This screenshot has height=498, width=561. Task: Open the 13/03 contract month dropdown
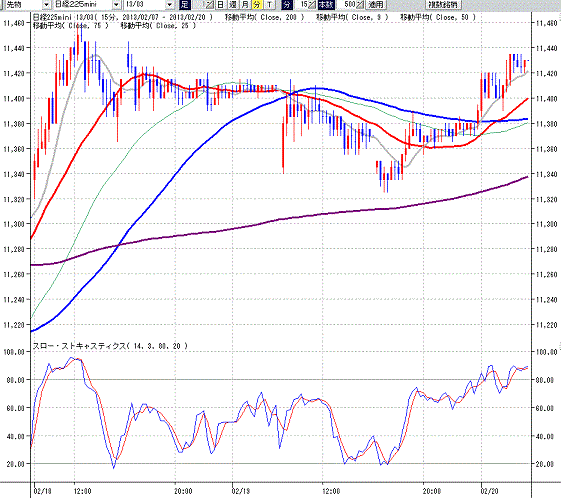pos(170,5)
